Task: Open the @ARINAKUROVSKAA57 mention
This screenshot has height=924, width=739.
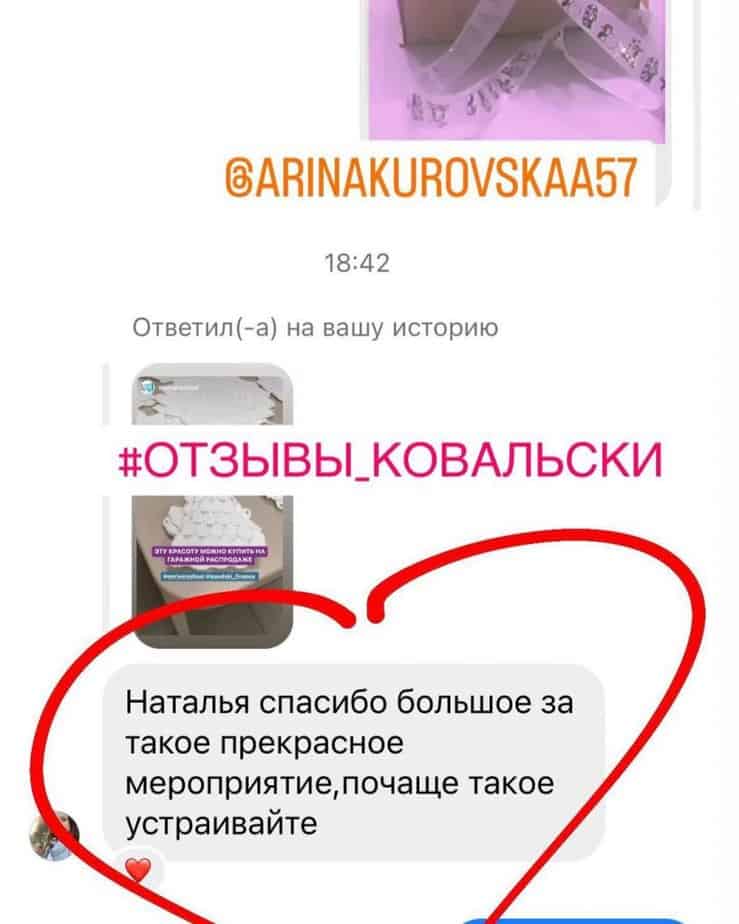Action: point(431,177)
